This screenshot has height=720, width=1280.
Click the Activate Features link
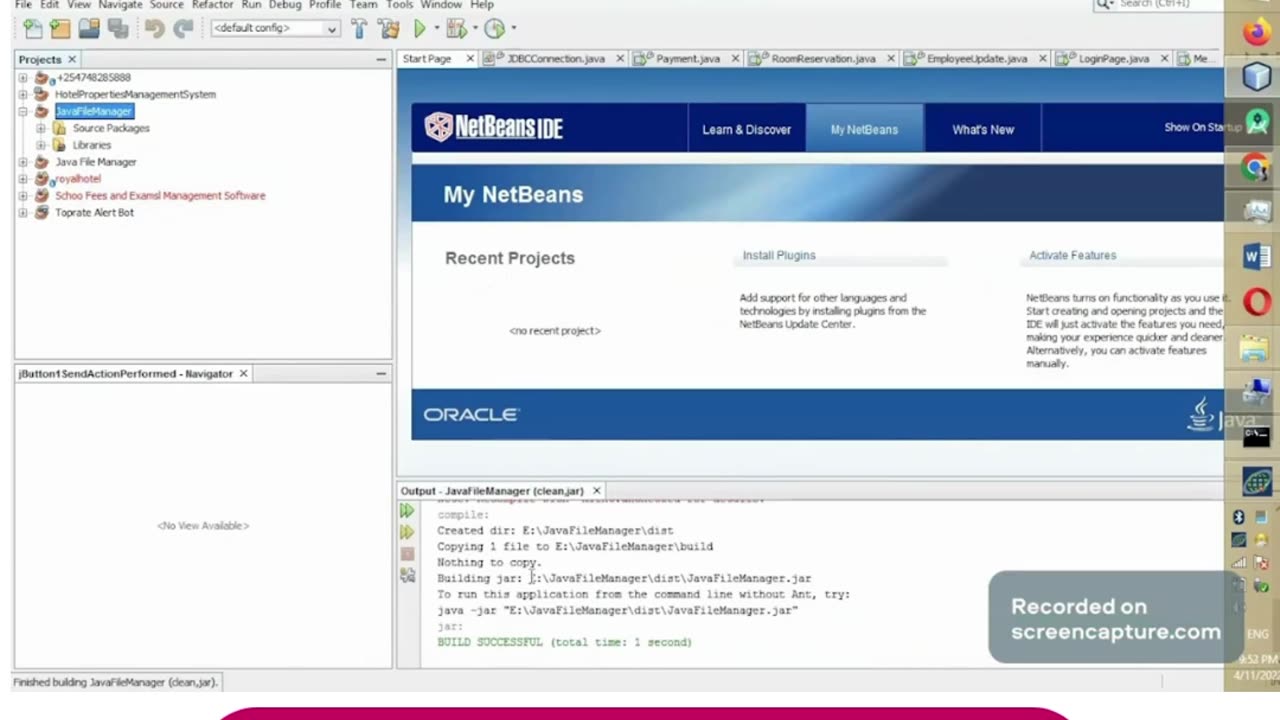[1072, 255]
